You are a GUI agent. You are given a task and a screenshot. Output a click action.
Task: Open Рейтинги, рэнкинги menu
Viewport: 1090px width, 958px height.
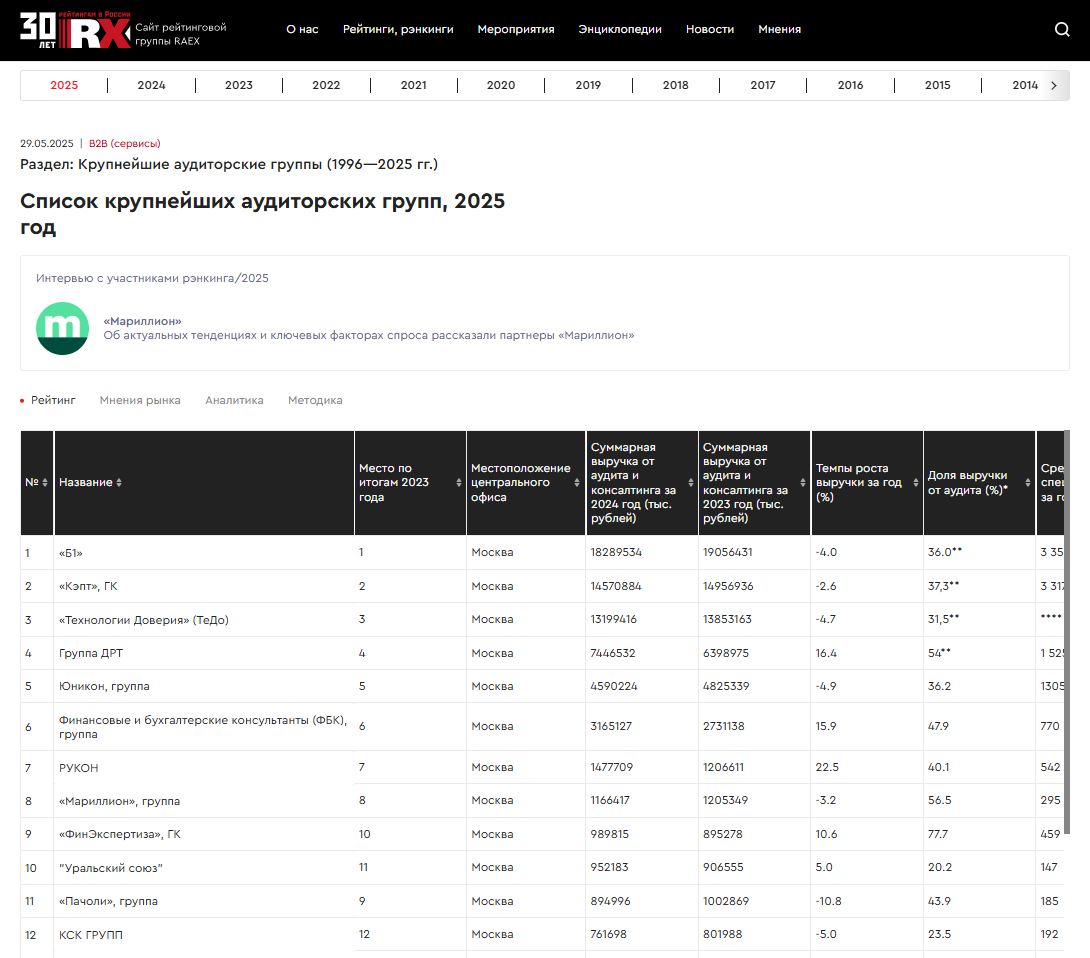pos(398,29)
